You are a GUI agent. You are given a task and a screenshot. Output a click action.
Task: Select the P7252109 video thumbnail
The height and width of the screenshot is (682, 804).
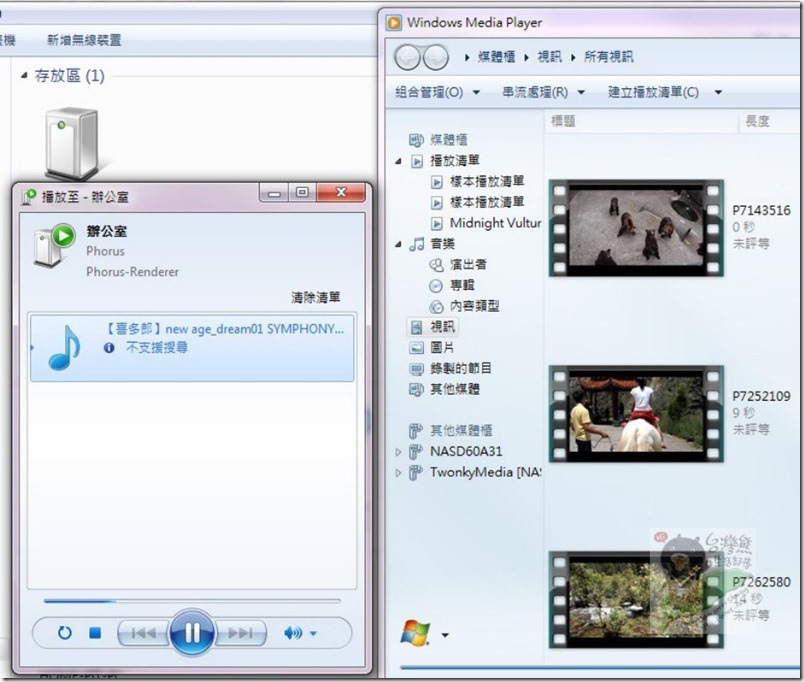pyautogui.click(x=636, y=414)
